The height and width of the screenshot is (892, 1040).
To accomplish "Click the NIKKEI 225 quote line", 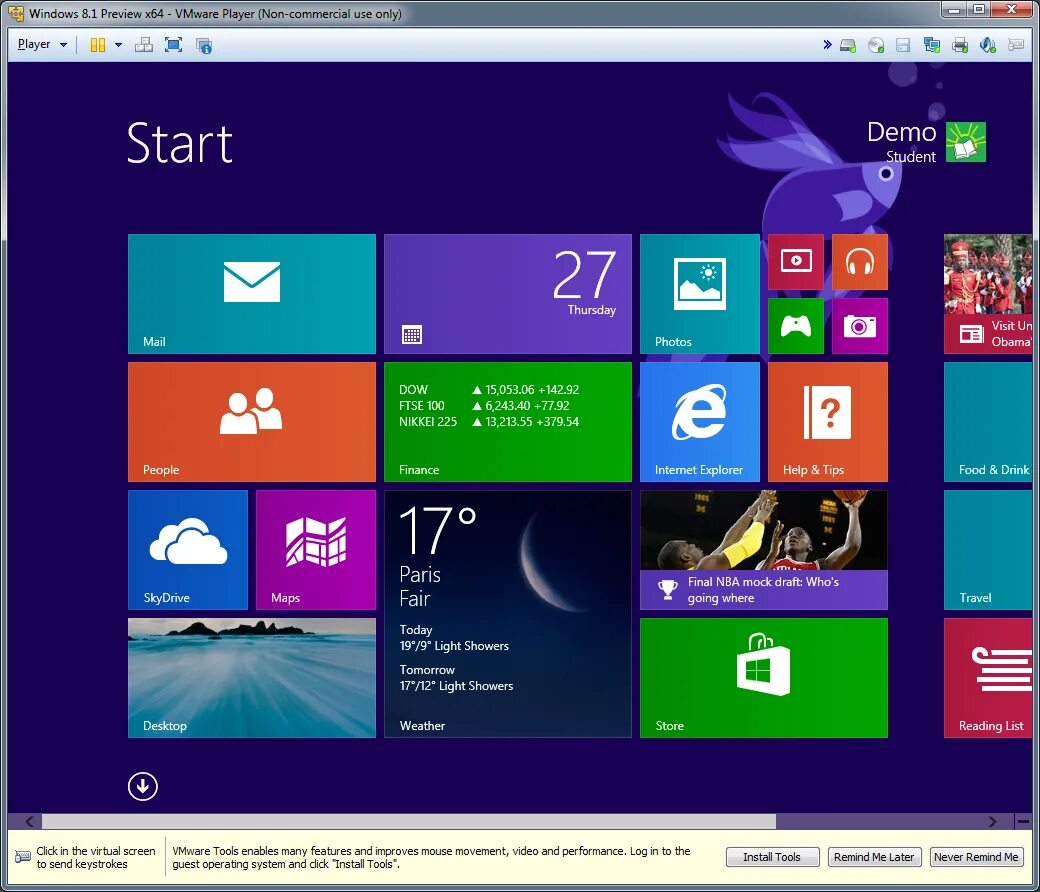I will coord(489,421).
